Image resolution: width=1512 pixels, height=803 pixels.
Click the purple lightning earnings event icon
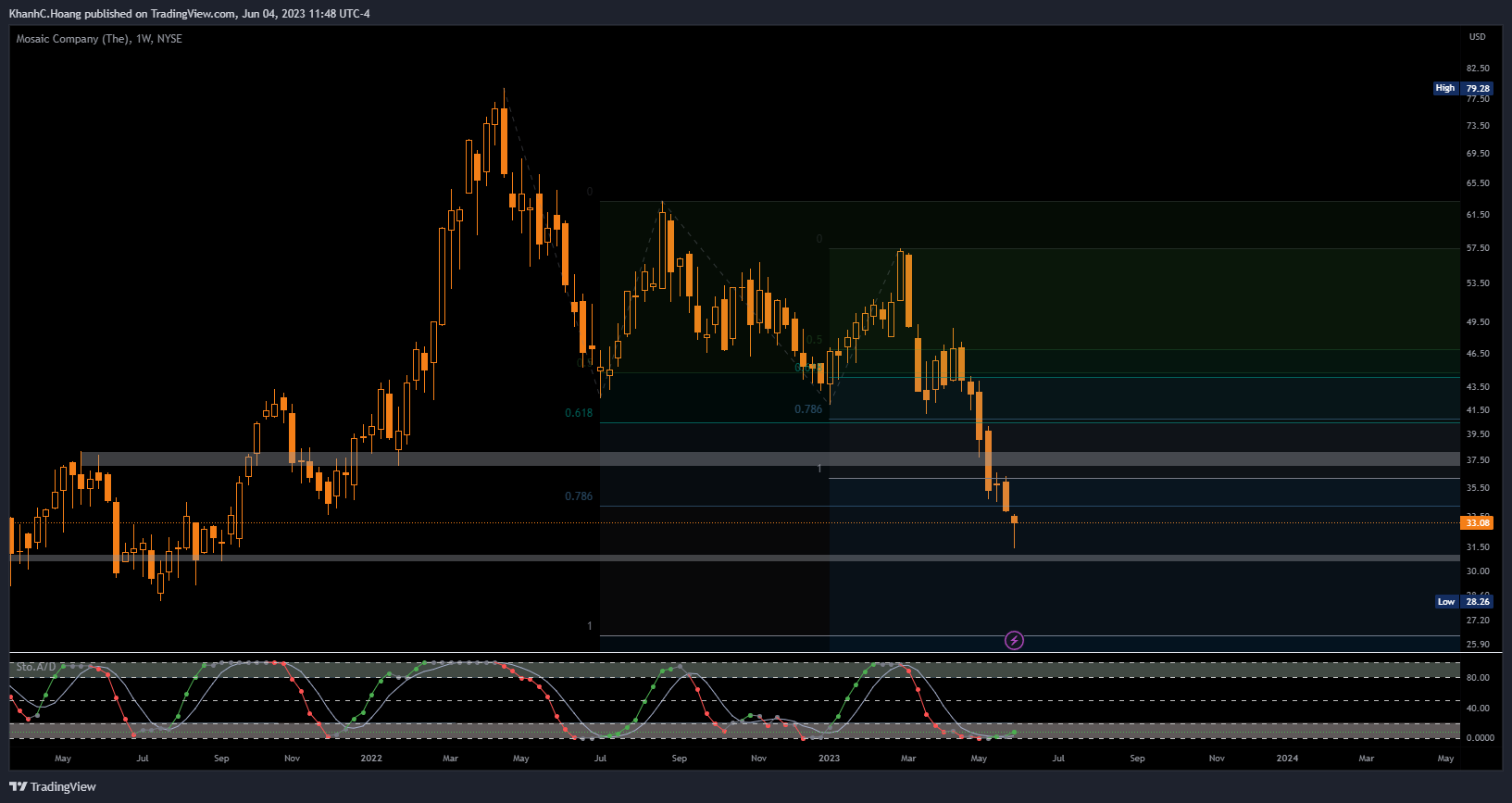point(1014,640)
